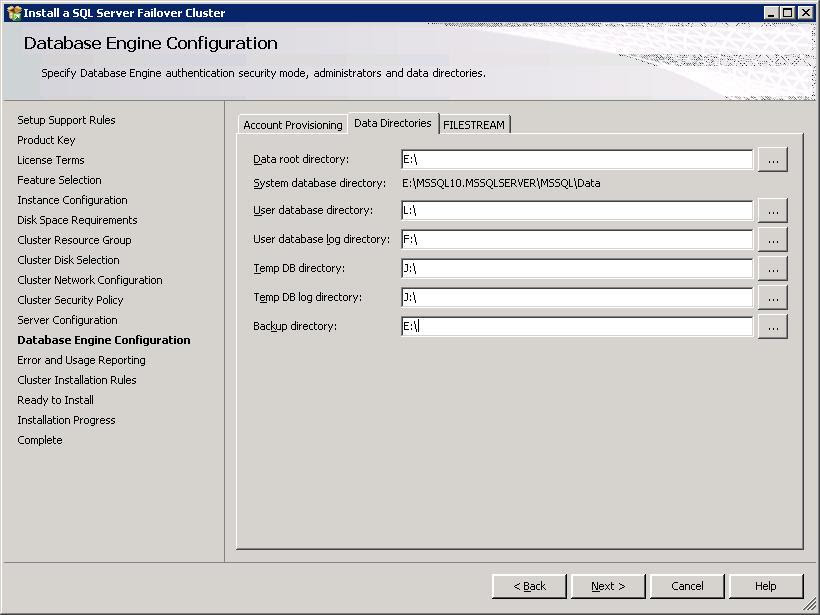Click the System database directory path text
Viewport: 820px width, 615px height.
pos(501,184)
